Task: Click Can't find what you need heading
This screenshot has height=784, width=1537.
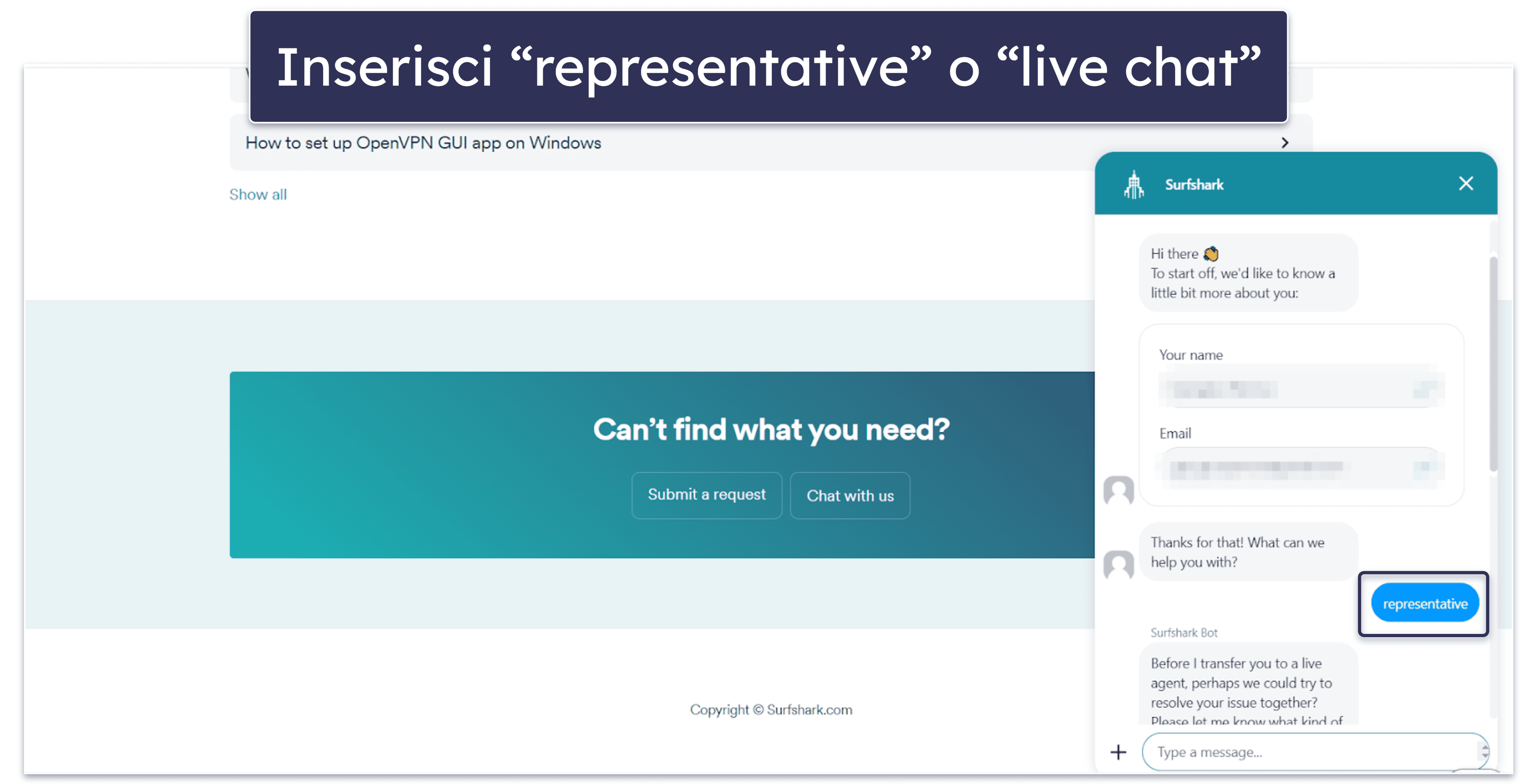Action: (771, 429)
